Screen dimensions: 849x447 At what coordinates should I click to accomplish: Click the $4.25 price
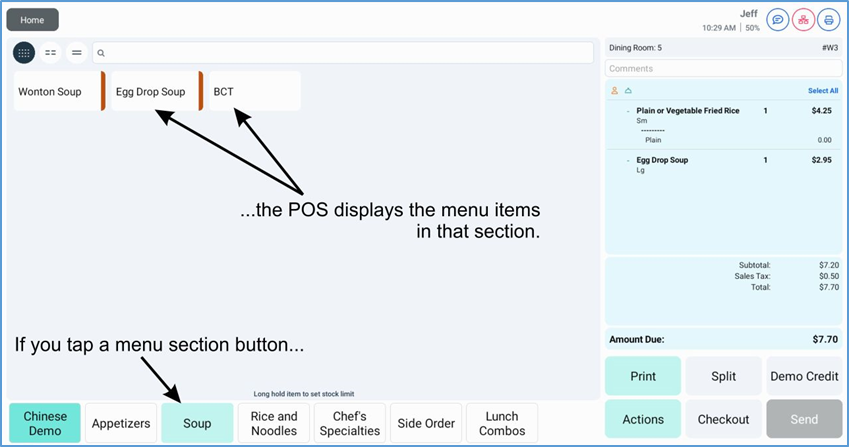821,110
